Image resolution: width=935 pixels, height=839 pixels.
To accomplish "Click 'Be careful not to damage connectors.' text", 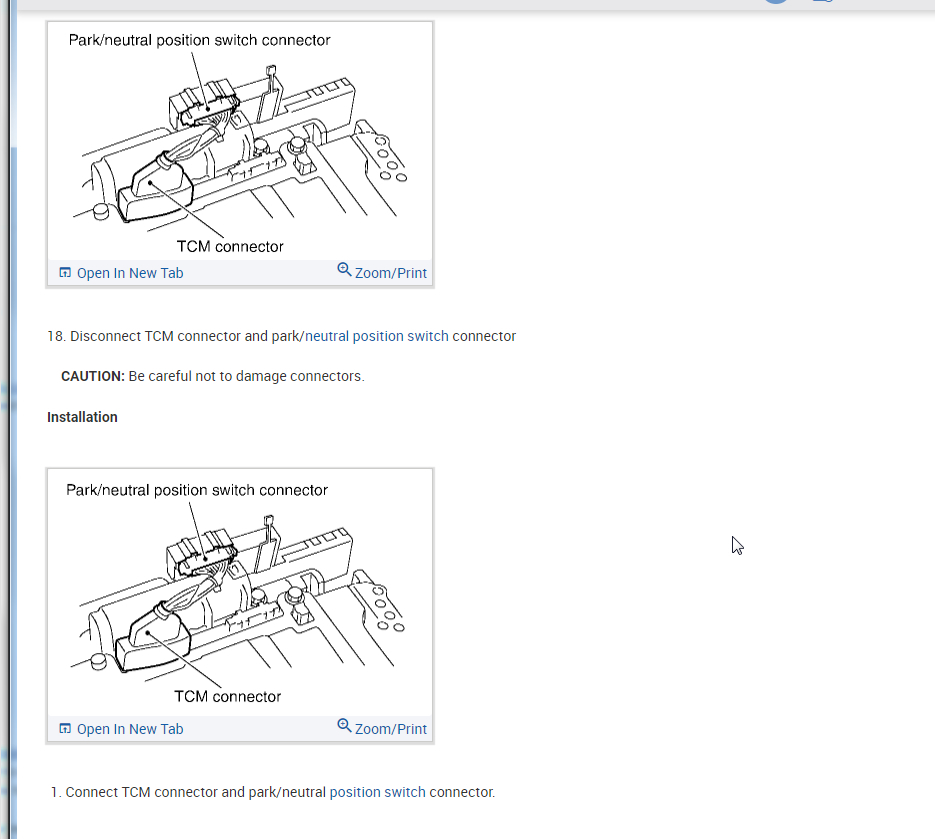I will tap(246, 377).
